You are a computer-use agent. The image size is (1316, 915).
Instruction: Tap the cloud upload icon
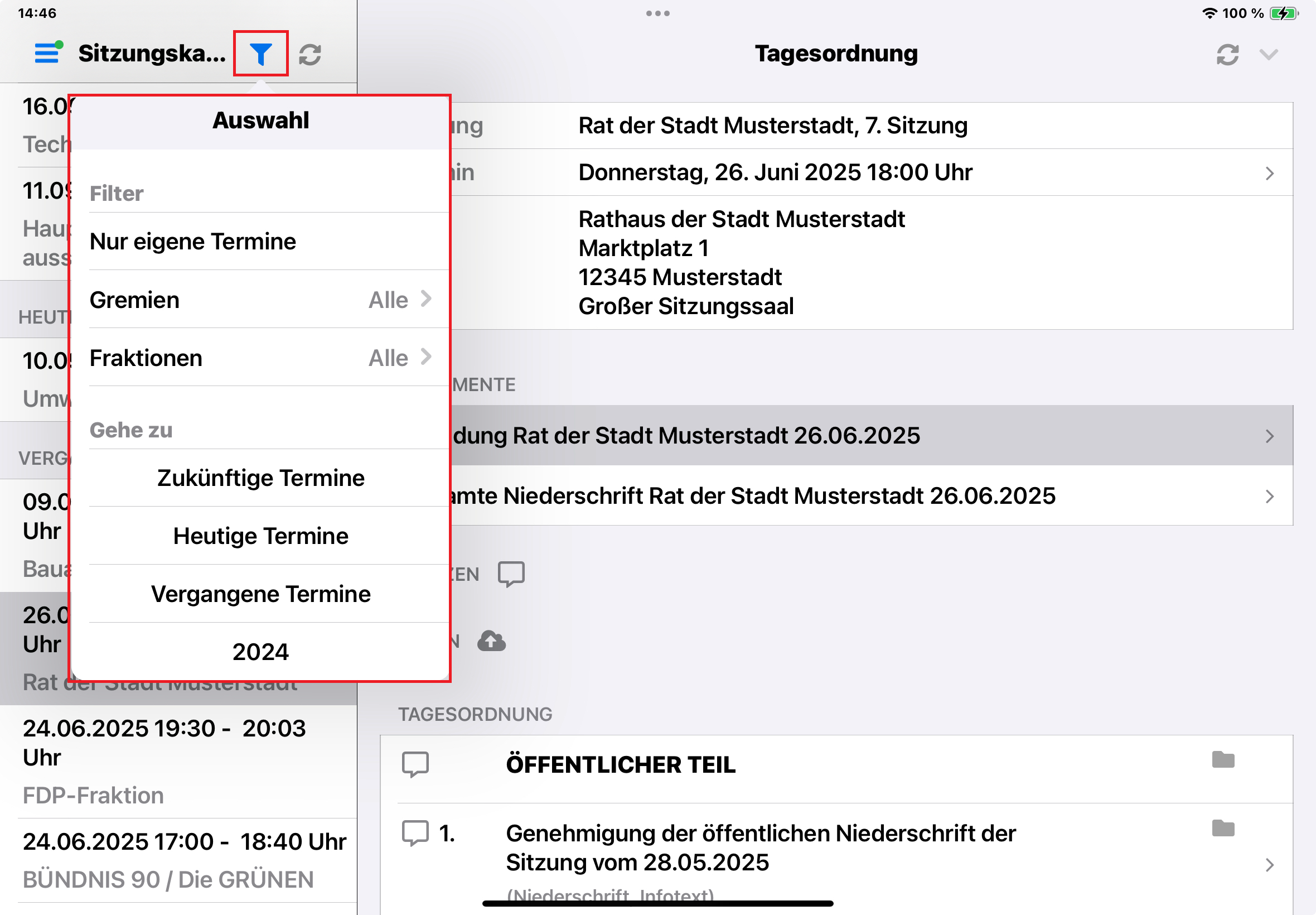[x=491, y=641]
